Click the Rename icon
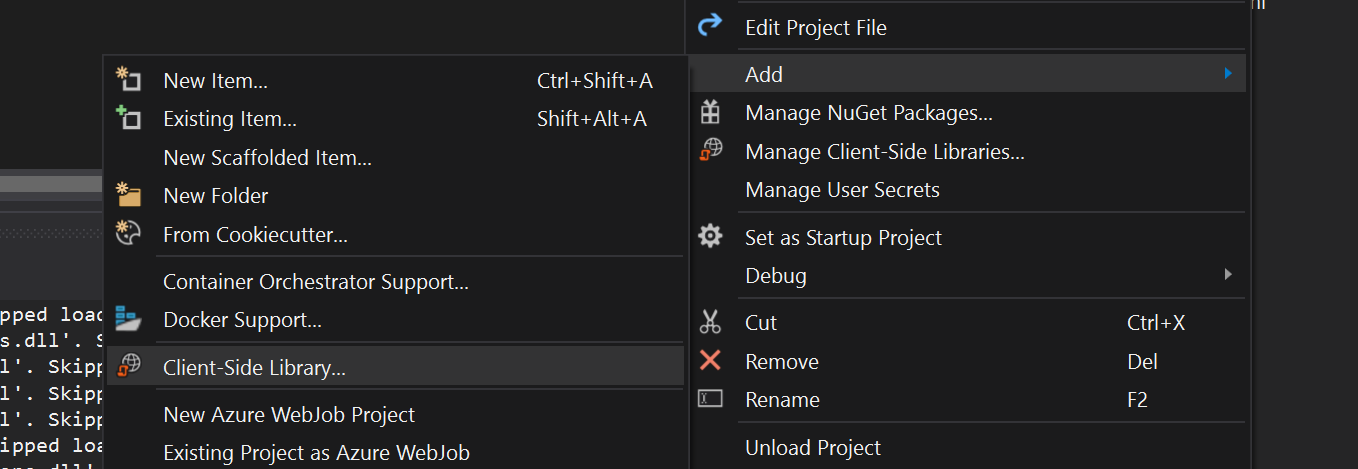Viewport: 1358px width, 469px height. coord(709,399)
